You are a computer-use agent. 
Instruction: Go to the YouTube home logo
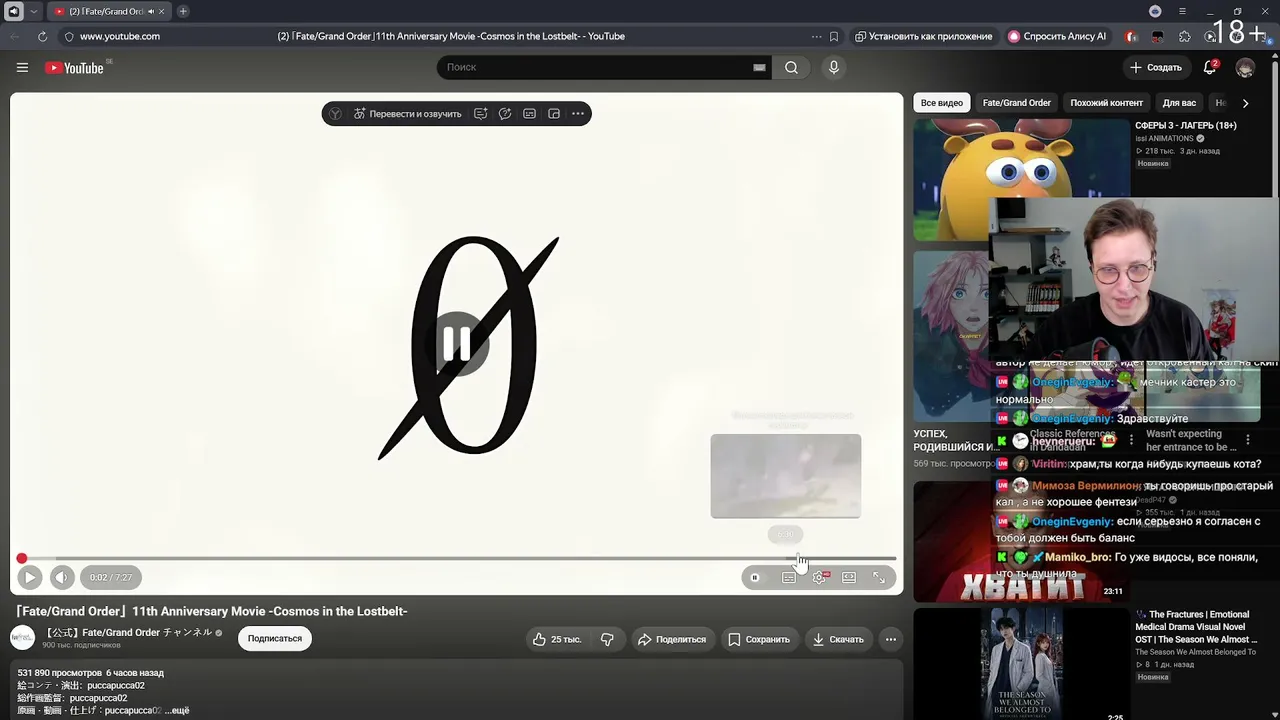(x=74, y=68)
